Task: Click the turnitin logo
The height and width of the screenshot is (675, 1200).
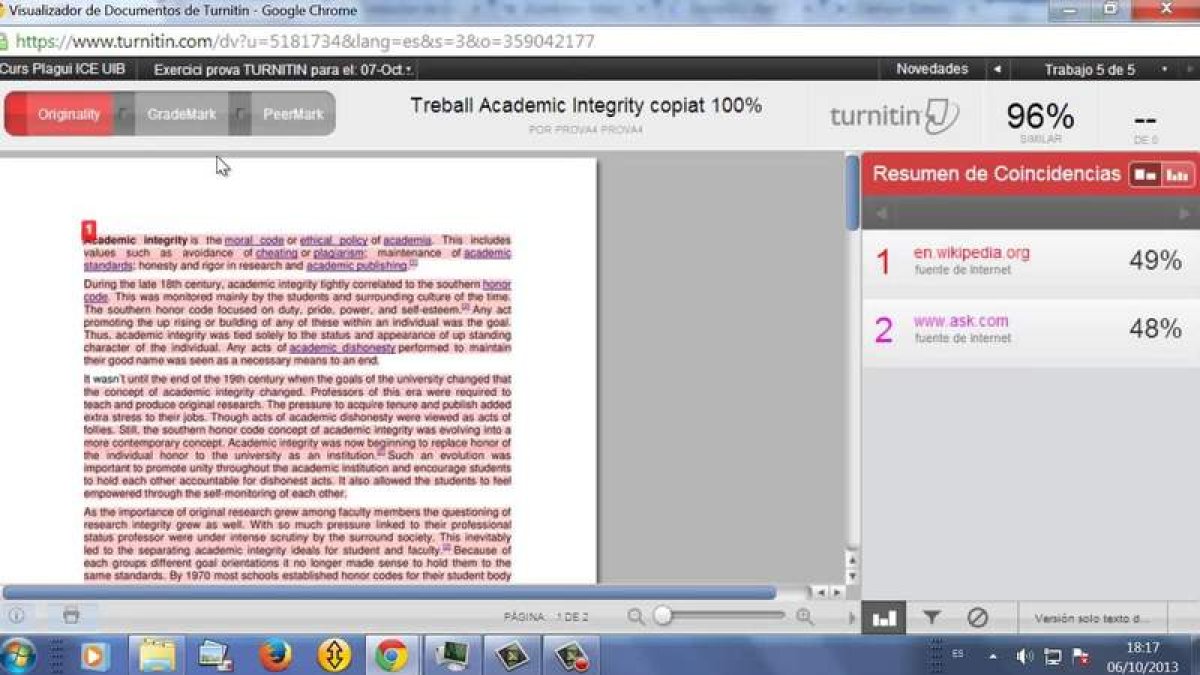Action: coord(894,115)
